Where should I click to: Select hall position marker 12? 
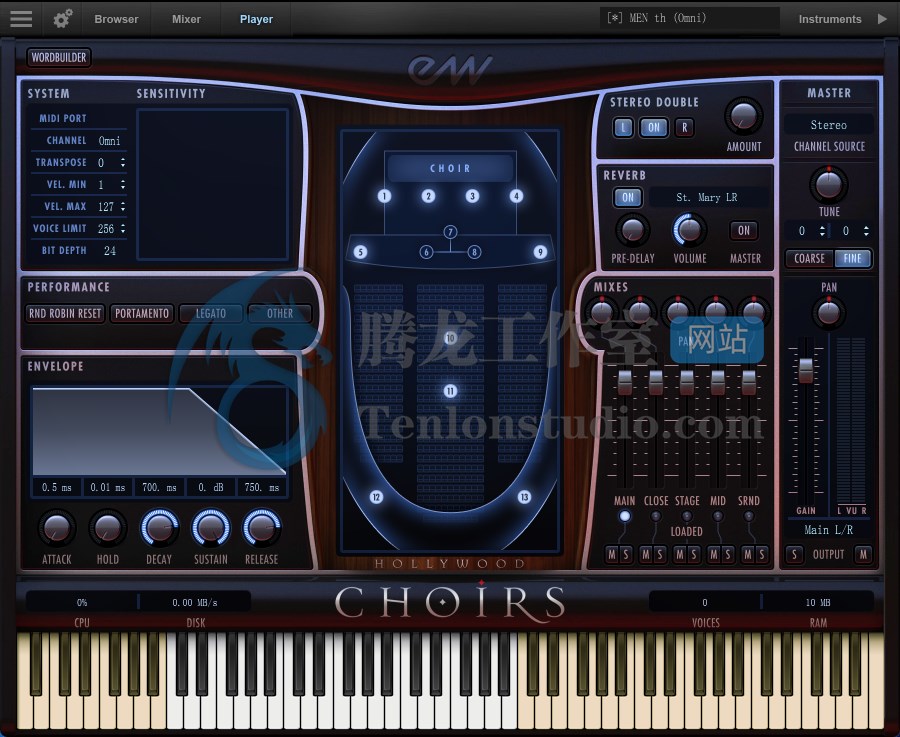click(376, 497)
